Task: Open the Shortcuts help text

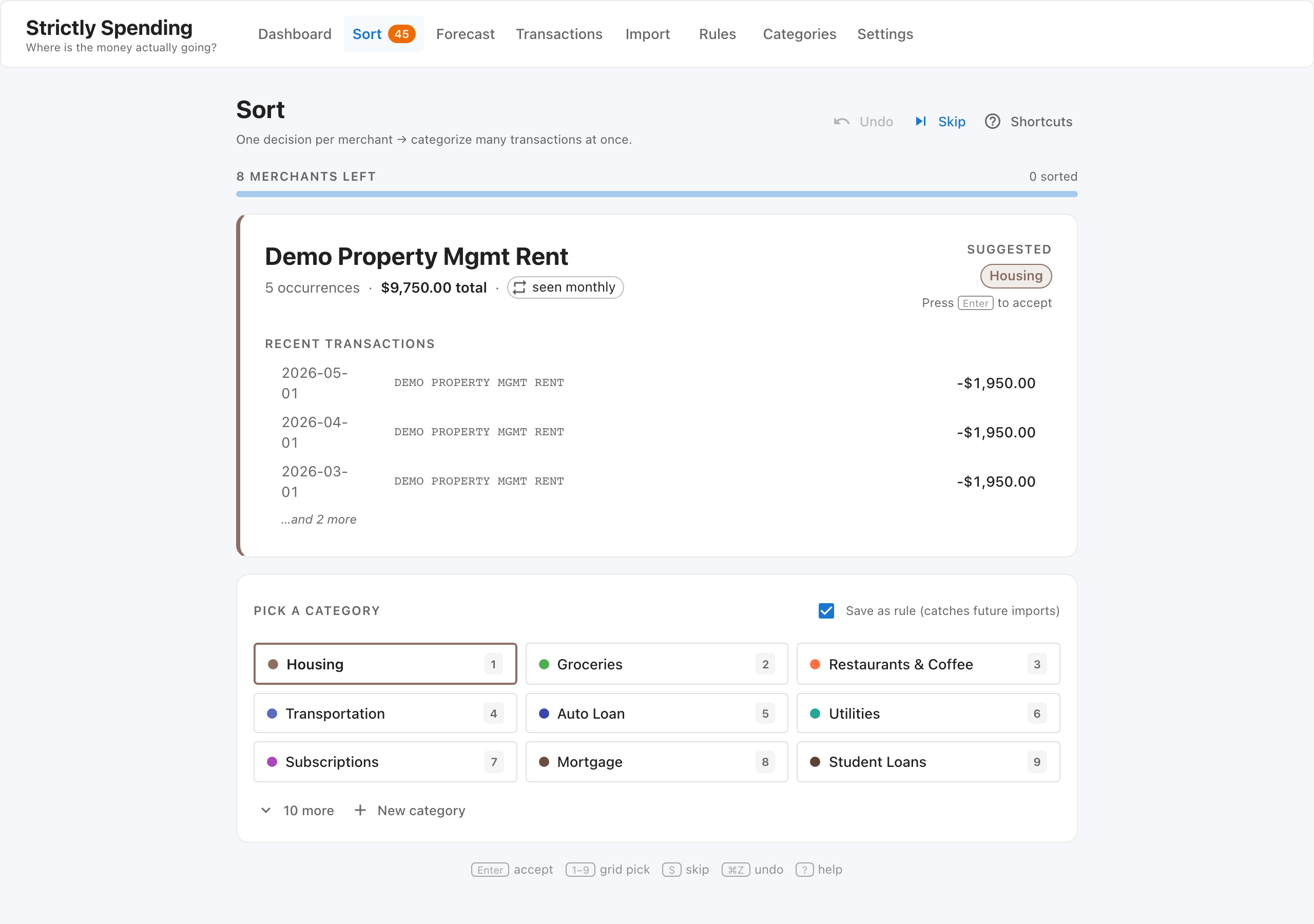Action: coord(1041,121)
